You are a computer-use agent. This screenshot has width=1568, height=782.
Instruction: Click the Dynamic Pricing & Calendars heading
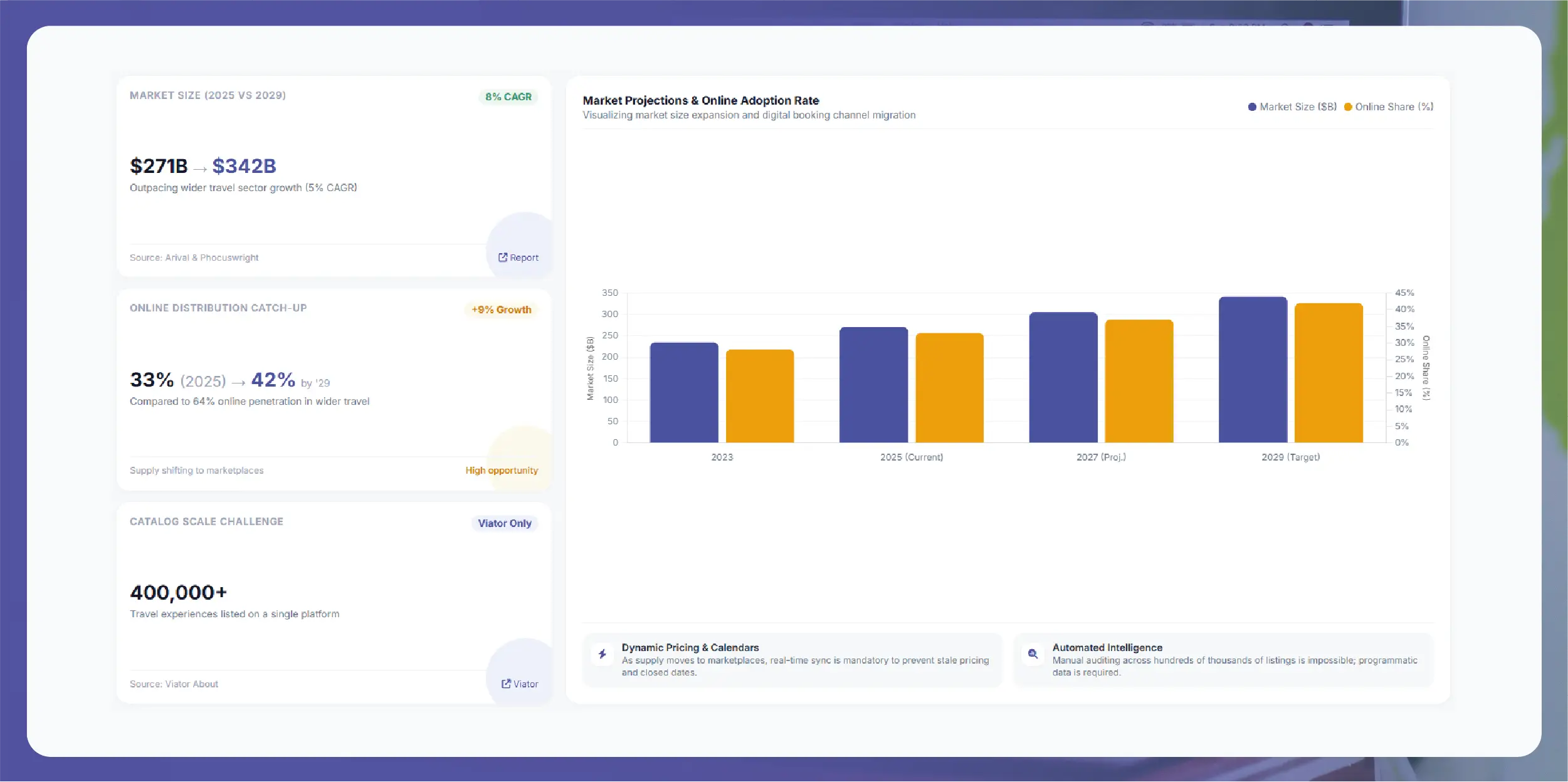(x=690, y=647)
